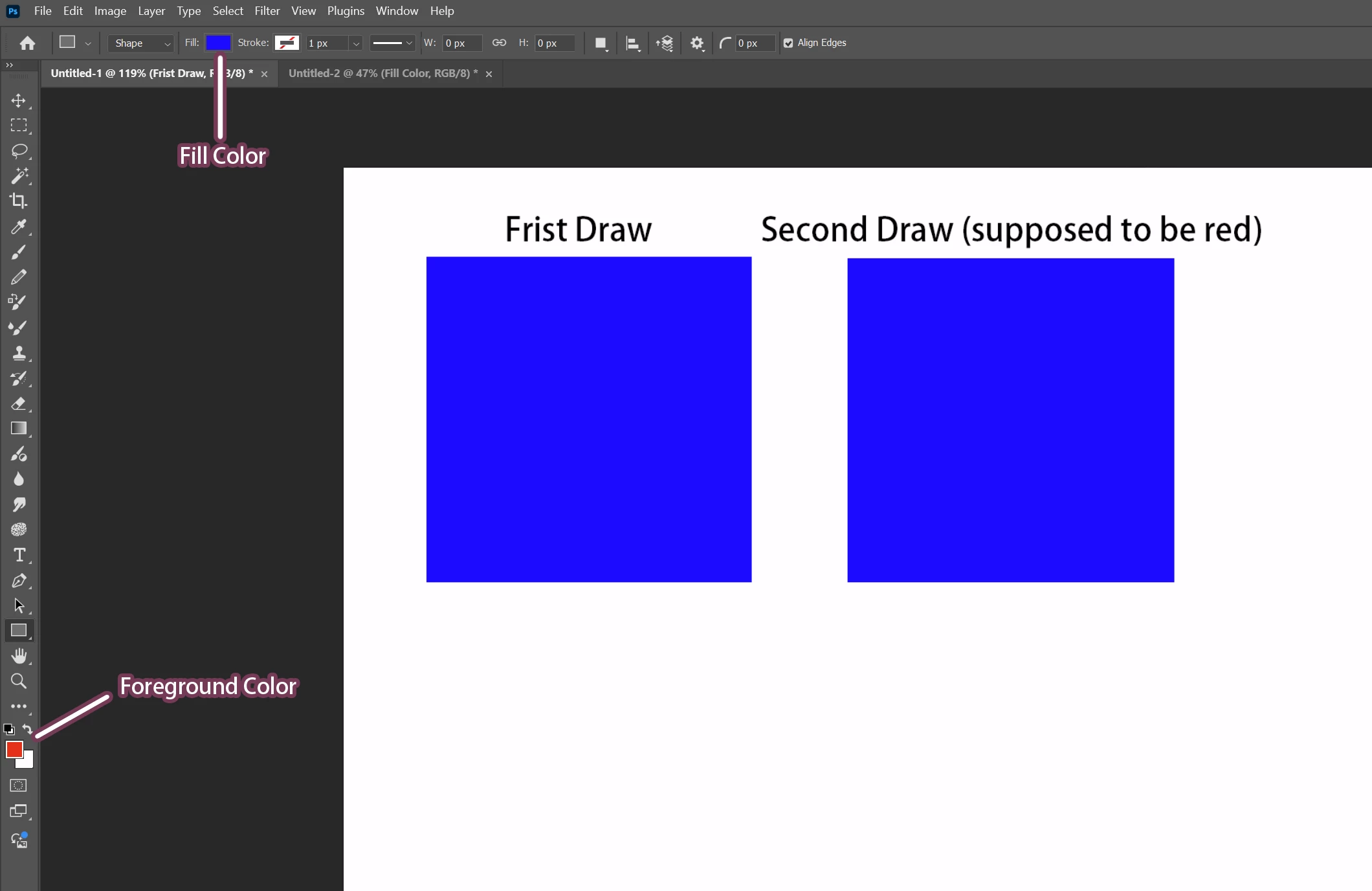
Task: Toggle link between width and height
Action: point(499,43)
